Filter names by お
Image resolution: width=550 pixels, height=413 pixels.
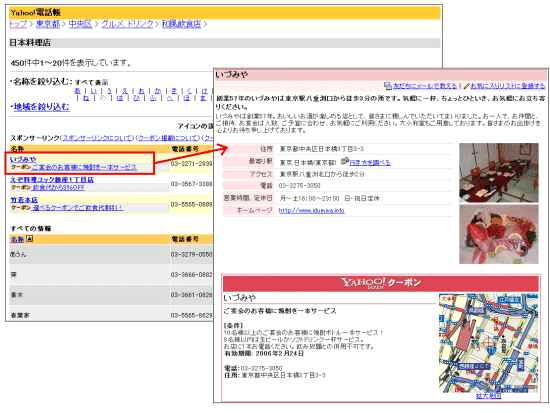click(141, 91)
